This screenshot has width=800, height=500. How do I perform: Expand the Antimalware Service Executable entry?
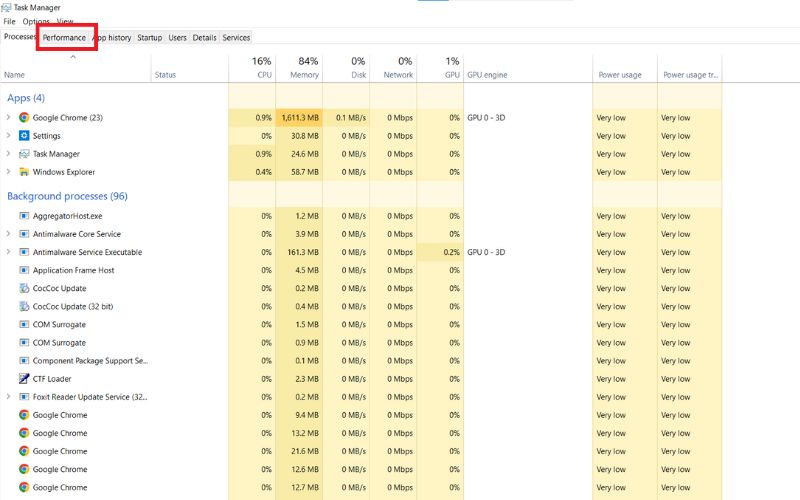[8, 252]
